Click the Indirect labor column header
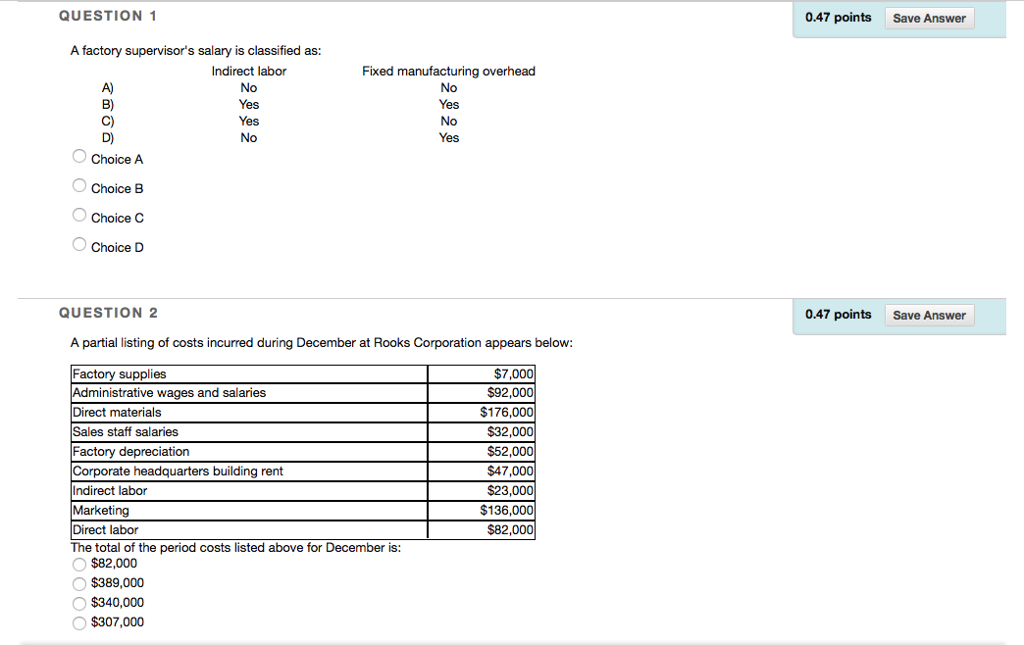Screen dimensions: 1024x645 (247, 71)
